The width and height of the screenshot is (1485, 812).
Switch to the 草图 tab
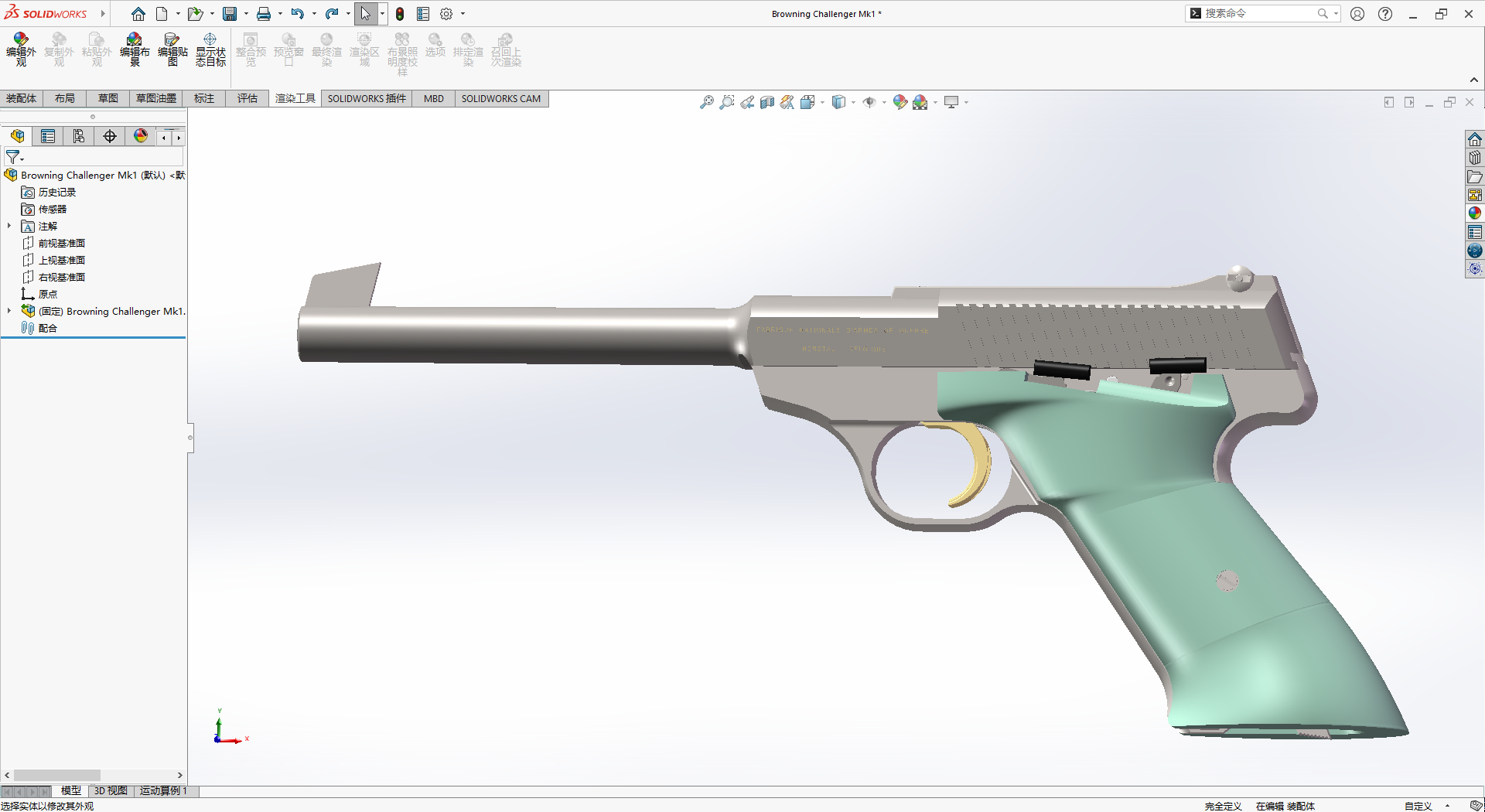pyautogui.click(x=108, y=98)
